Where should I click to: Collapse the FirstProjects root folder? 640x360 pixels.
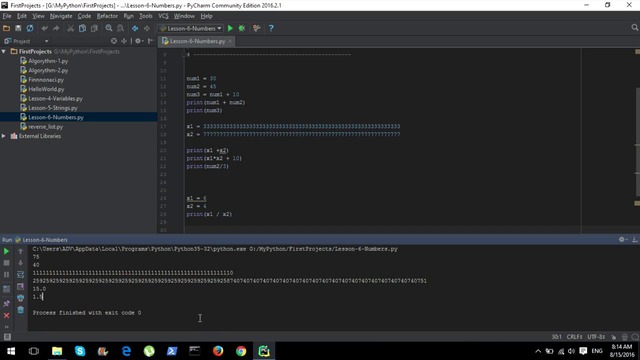click(4, 51)
